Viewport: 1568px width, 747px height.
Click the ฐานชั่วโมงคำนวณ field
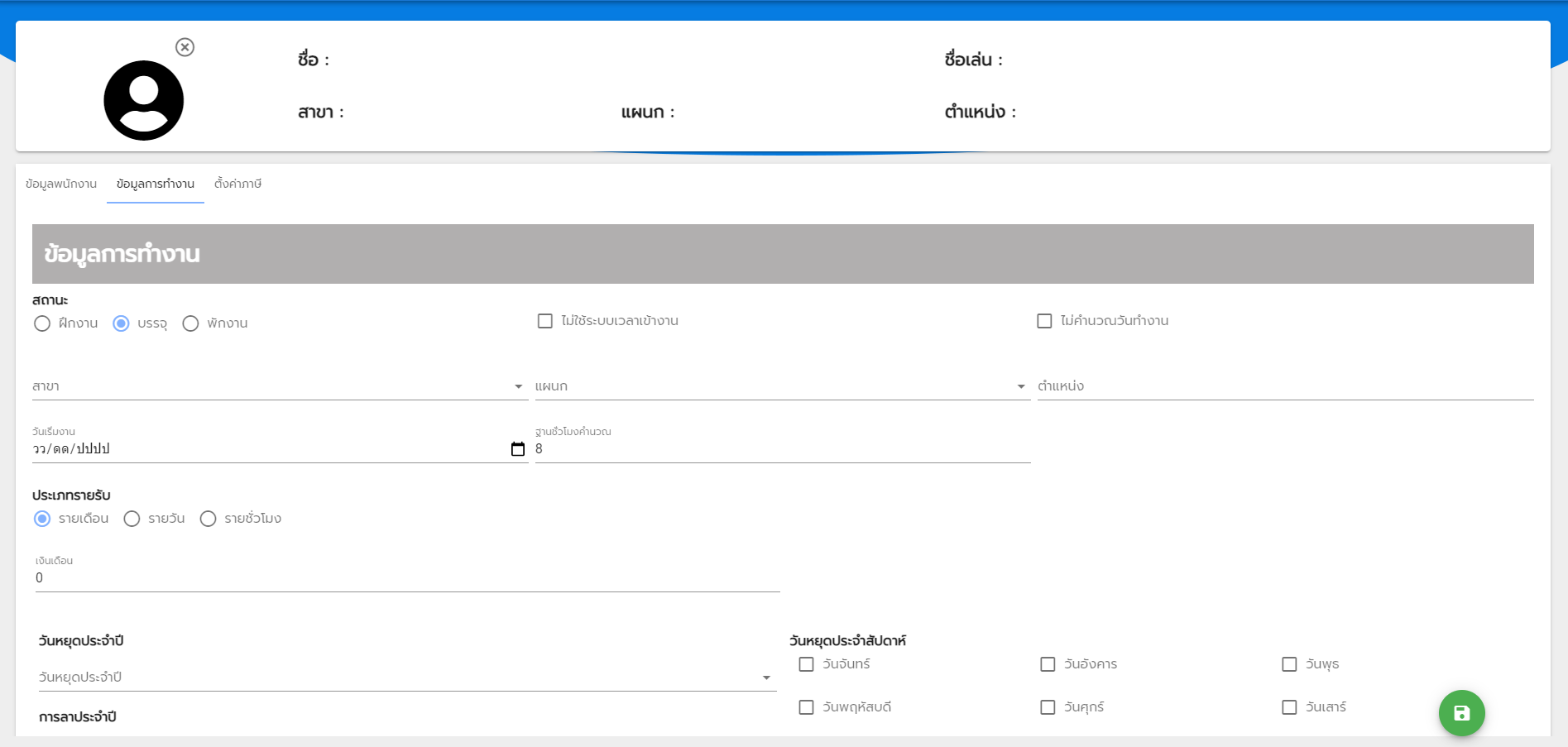pos(783,449)
